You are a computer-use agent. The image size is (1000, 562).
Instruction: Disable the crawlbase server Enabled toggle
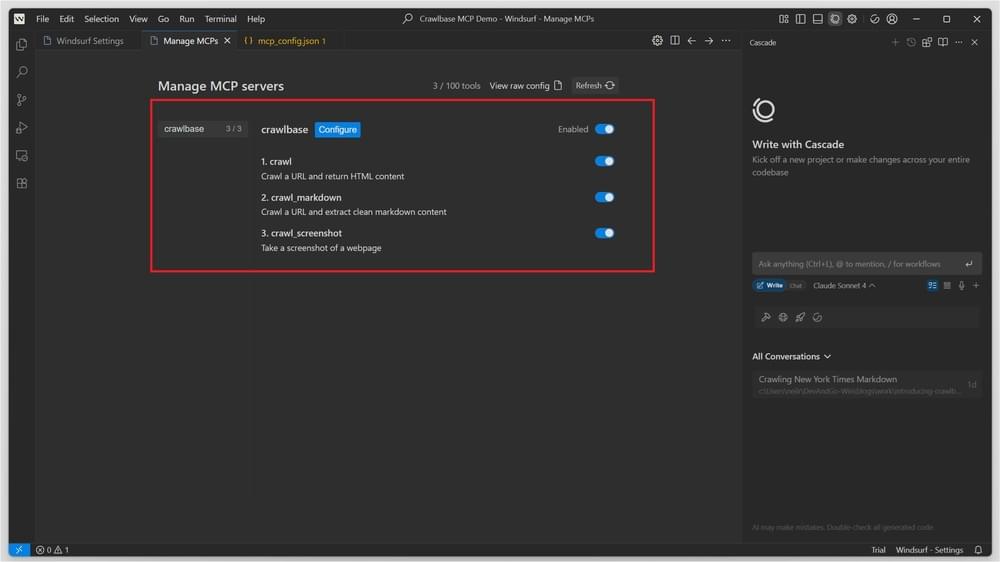pos(604,129)
